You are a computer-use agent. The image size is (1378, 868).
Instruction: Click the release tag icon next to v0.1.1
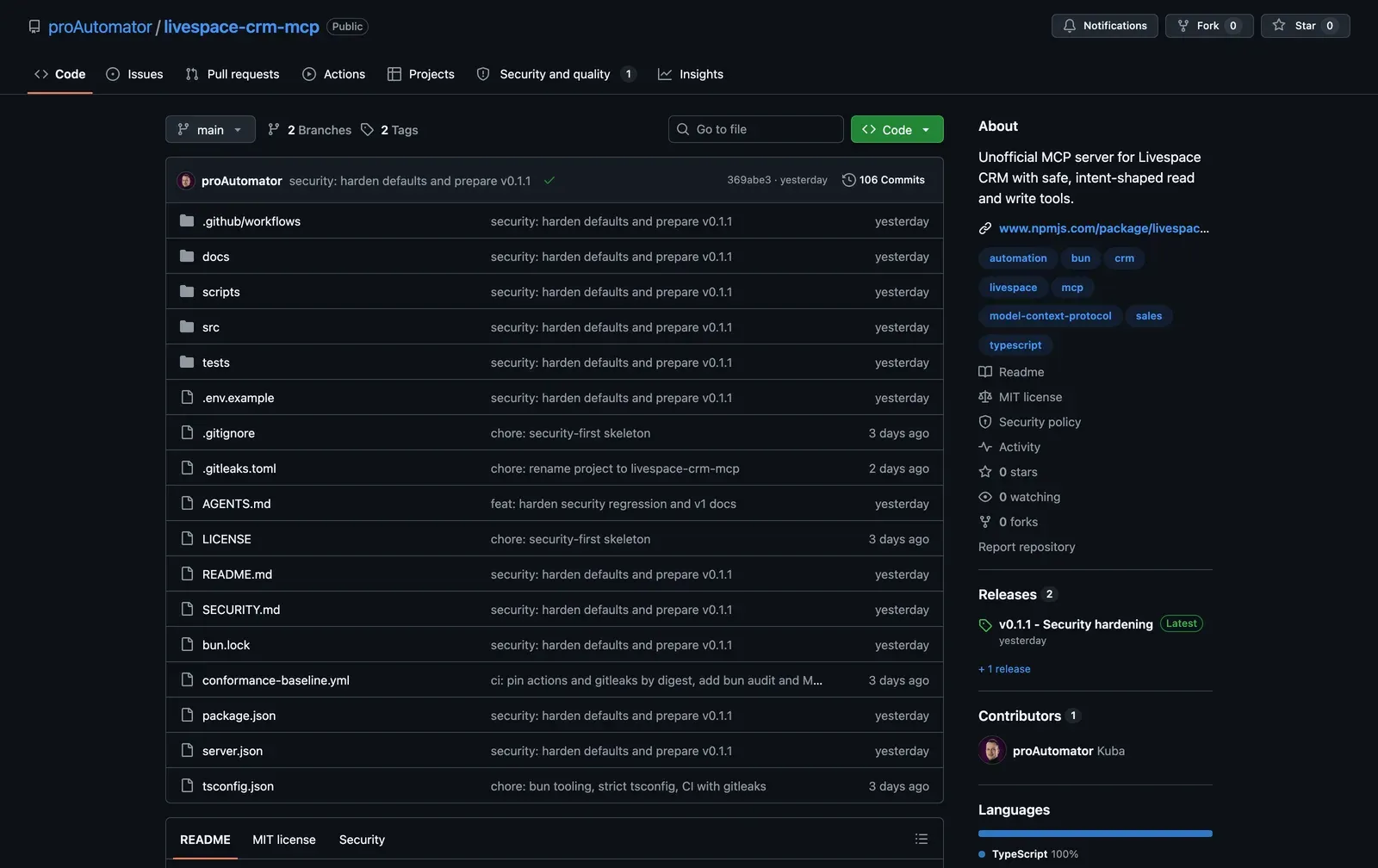click(985, 625)
